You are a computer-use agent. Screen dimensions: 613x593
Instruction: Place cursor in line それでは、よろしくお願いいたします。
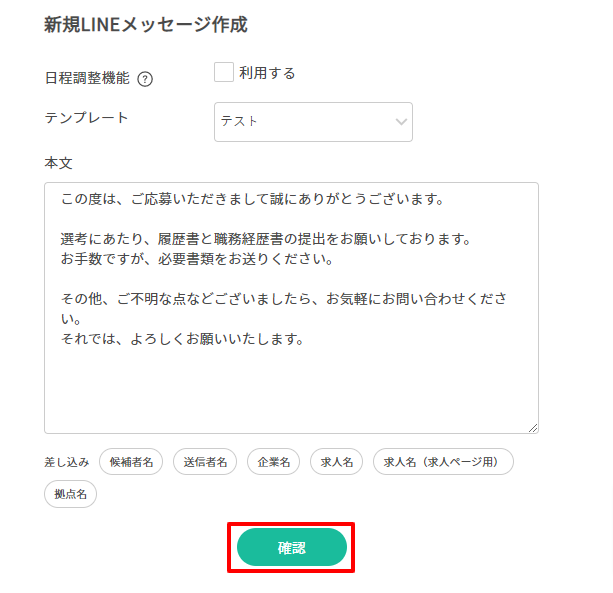pos(182,339)
